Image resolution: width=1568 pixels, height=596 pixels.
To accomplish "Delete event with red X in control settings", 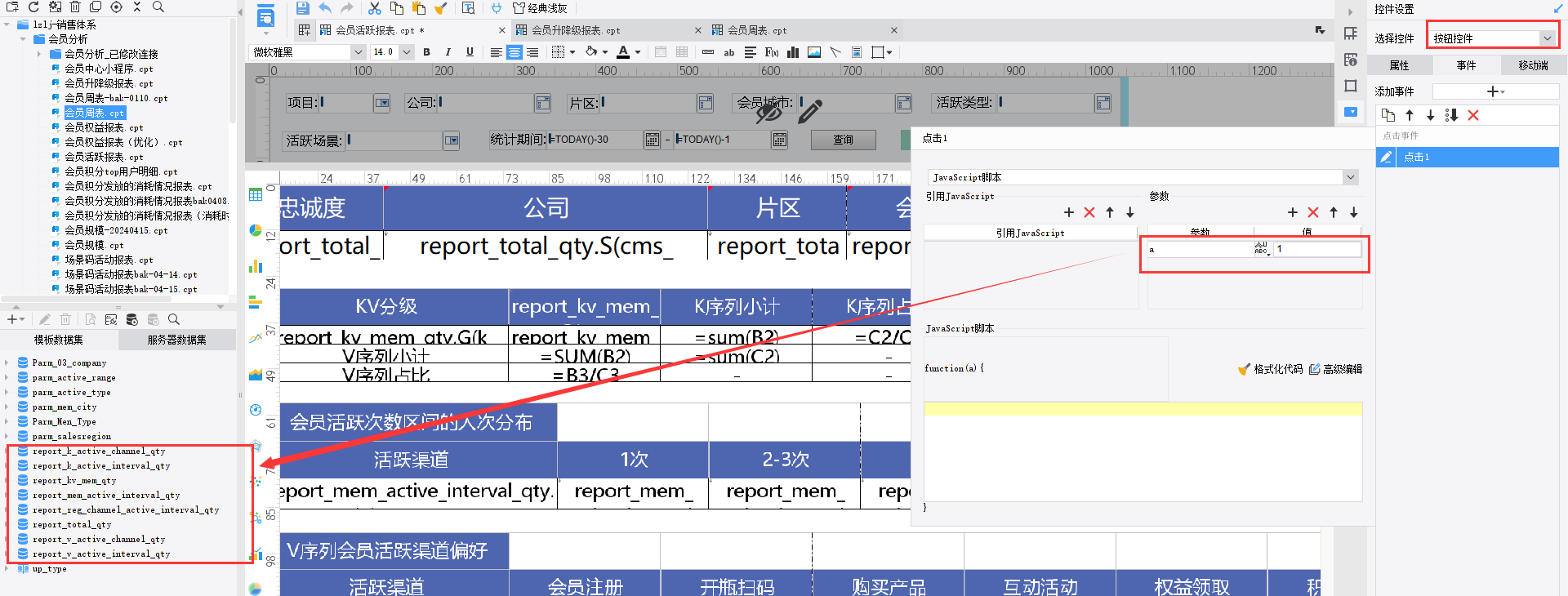I will [1473, 115].
